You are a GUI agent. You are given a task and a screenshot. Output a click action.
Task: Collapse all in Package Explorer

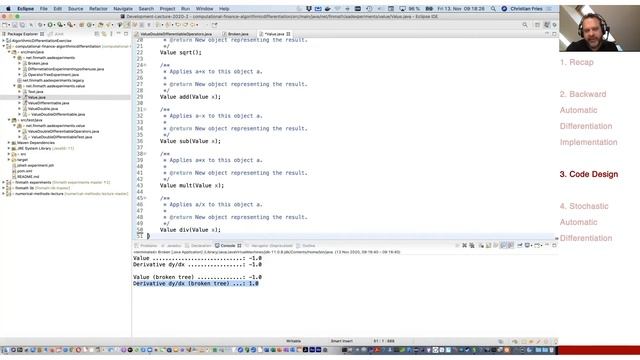[x=97, y=34]
